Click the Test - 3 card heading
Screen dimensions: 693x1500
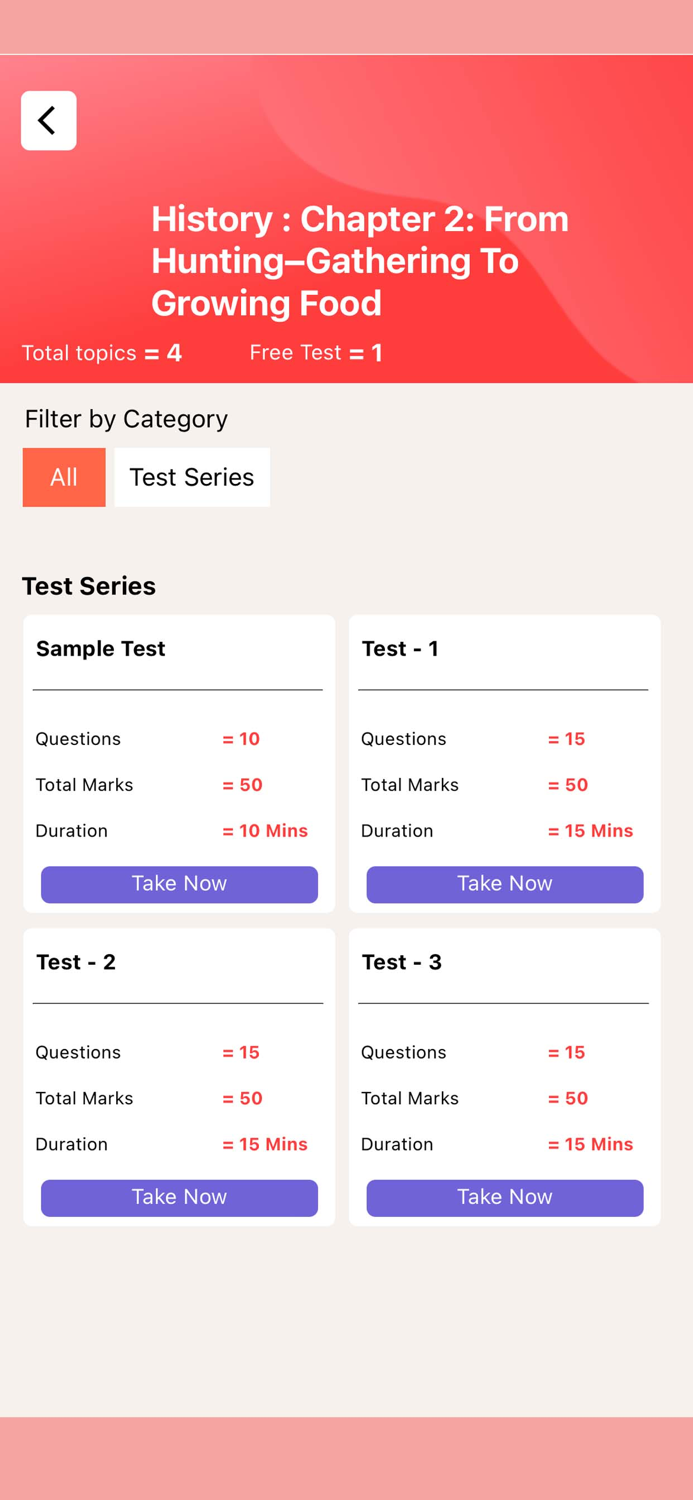[401, 962]
